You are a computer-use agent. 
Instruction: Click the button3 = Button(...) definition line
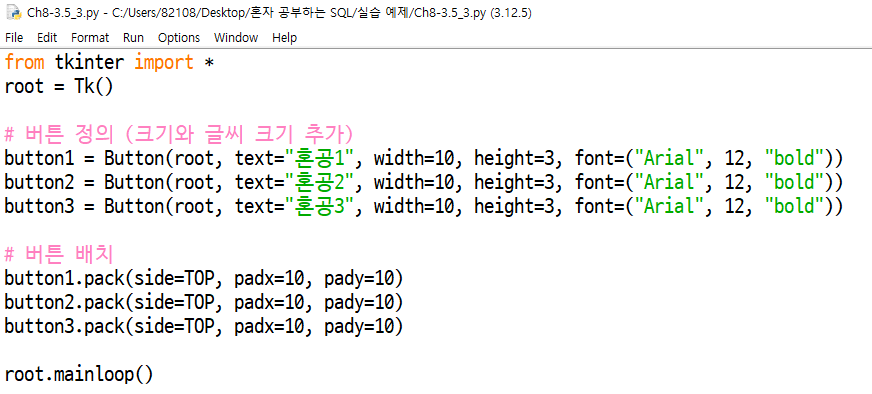point(424,206)
